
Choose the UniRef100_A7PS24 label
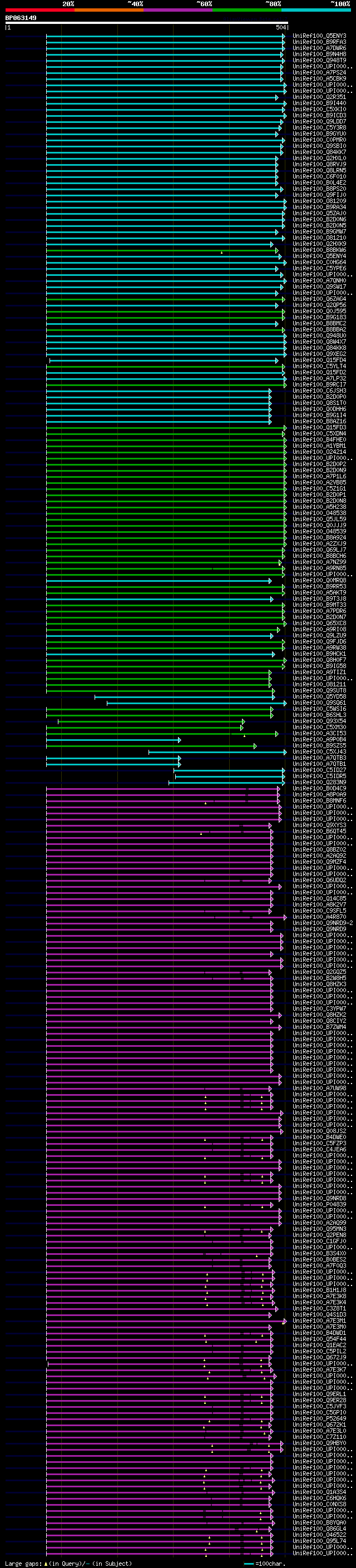pyautogui.click(x=319, y=72)
